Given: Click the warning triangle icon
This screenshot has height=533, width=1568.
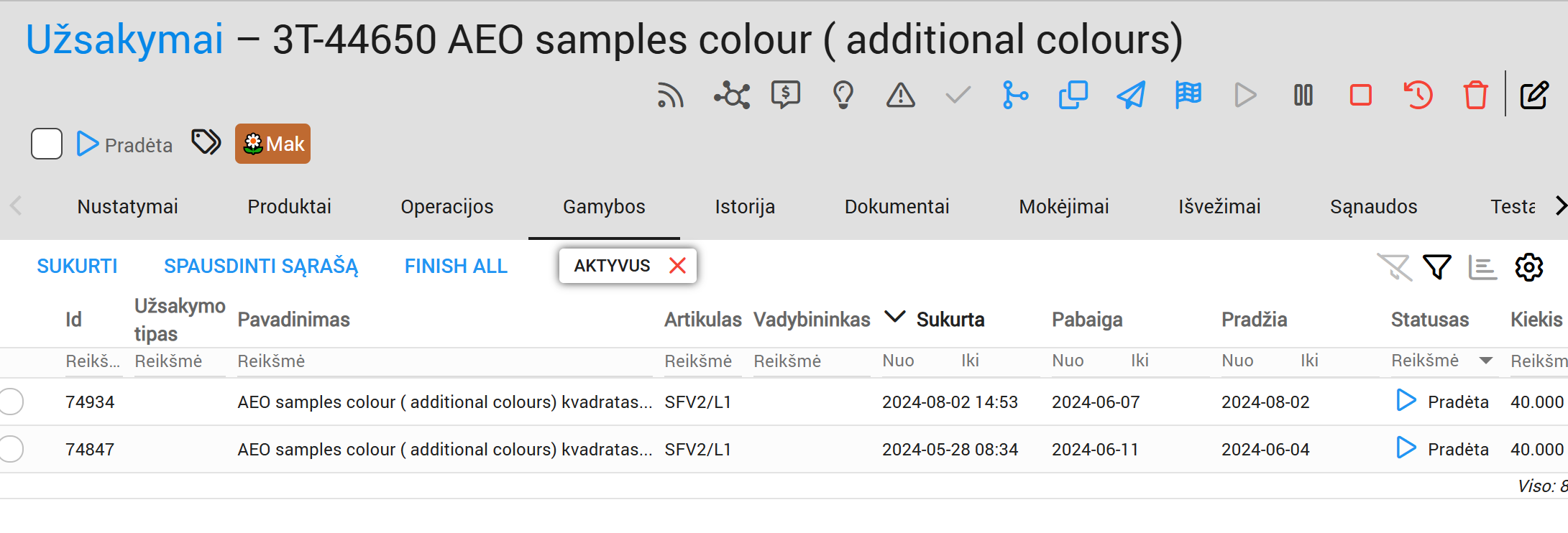Looking at the screenshot, I should [900, 95].
